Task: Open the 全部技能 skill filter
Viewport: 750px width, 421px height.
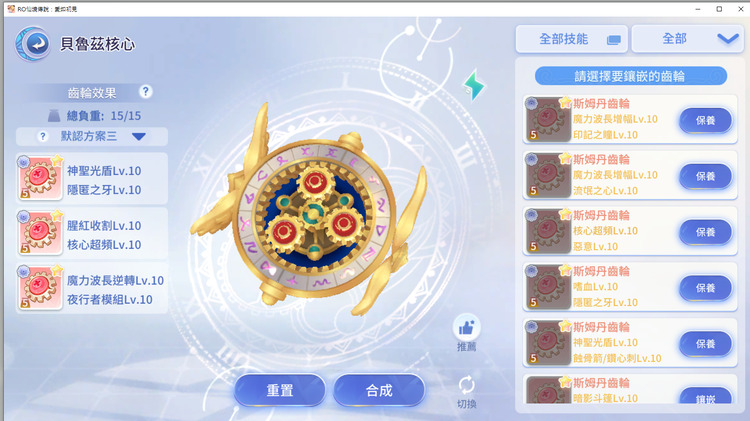Action: click(572, 39)
